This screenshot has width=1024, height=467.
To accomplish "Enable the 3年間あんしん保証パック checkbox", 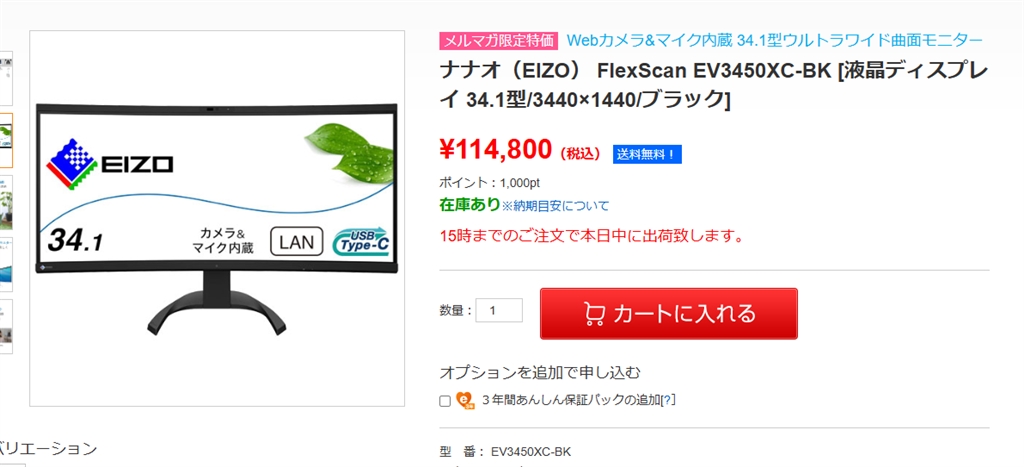I will click(x=445, y=401).
